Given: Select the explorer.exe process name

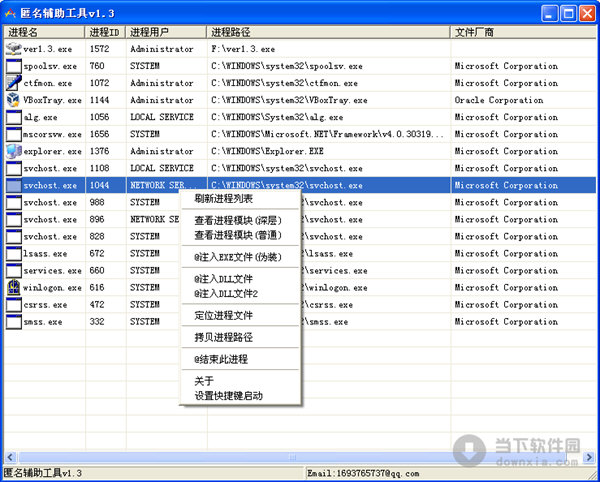Looking at the screenshot, I should click(x=52, y=151).
